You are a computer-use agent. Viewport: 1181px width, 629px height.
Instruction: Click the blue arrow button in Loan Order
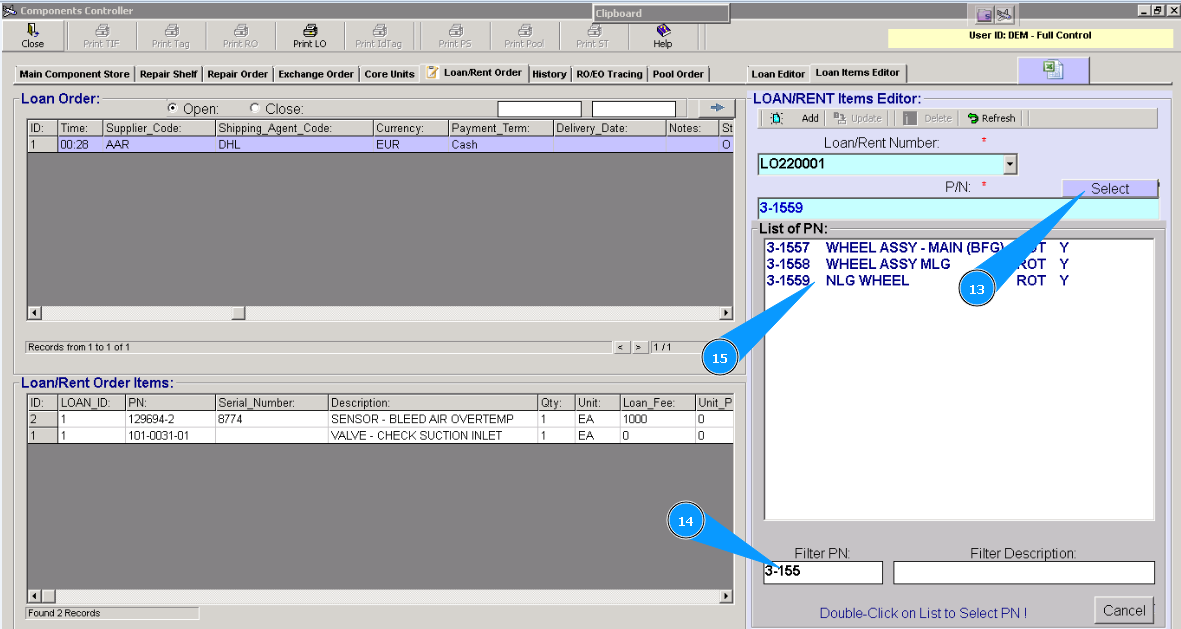[x=717, y=108]
